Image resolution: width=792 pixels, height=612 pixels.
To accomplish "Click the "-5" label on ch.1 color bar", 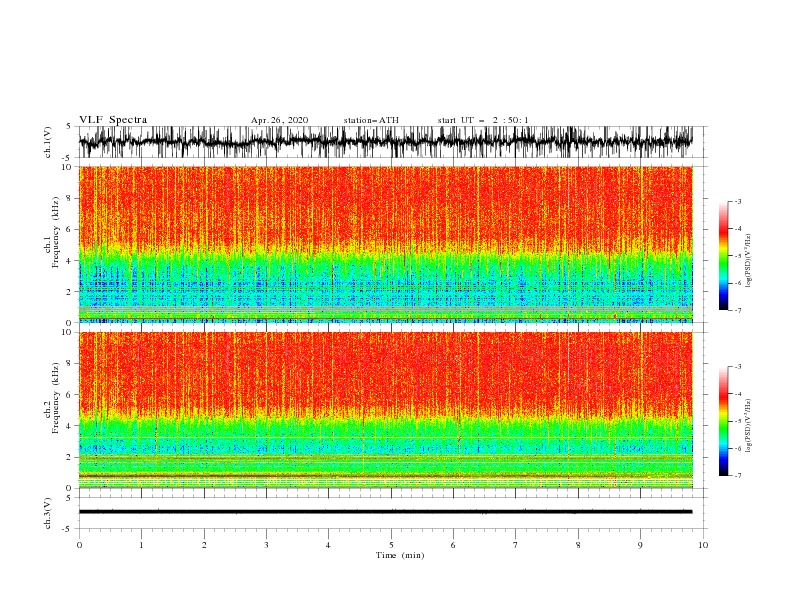I will (738, 256).
